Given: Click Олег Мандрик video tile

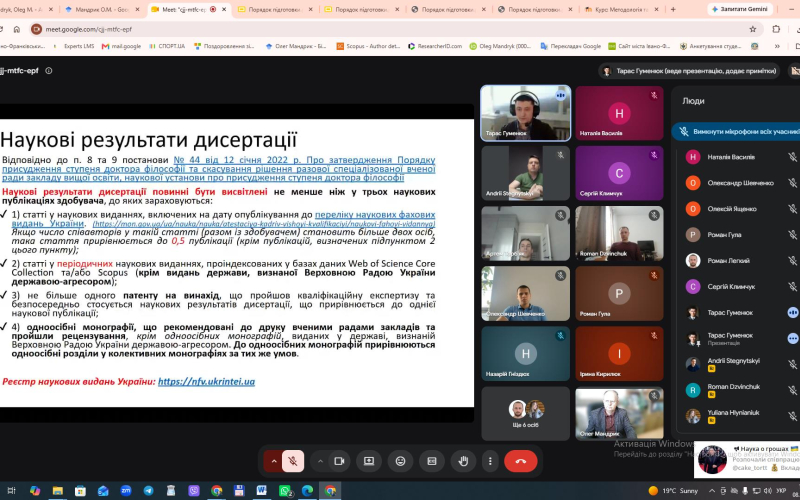Looking at the screenshot, I should tap(619, 414).
